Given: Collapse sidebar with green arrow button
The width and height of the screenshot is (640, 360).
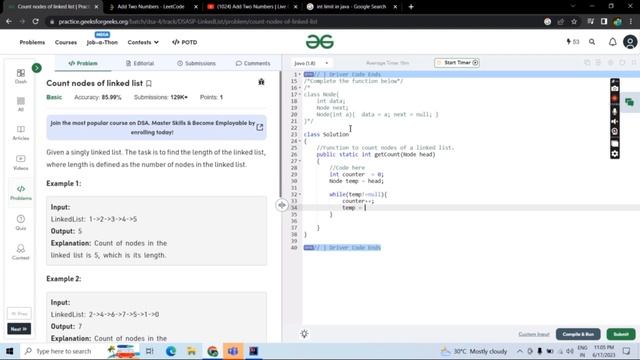Looking at the screenshot, I should click(37, 68).
